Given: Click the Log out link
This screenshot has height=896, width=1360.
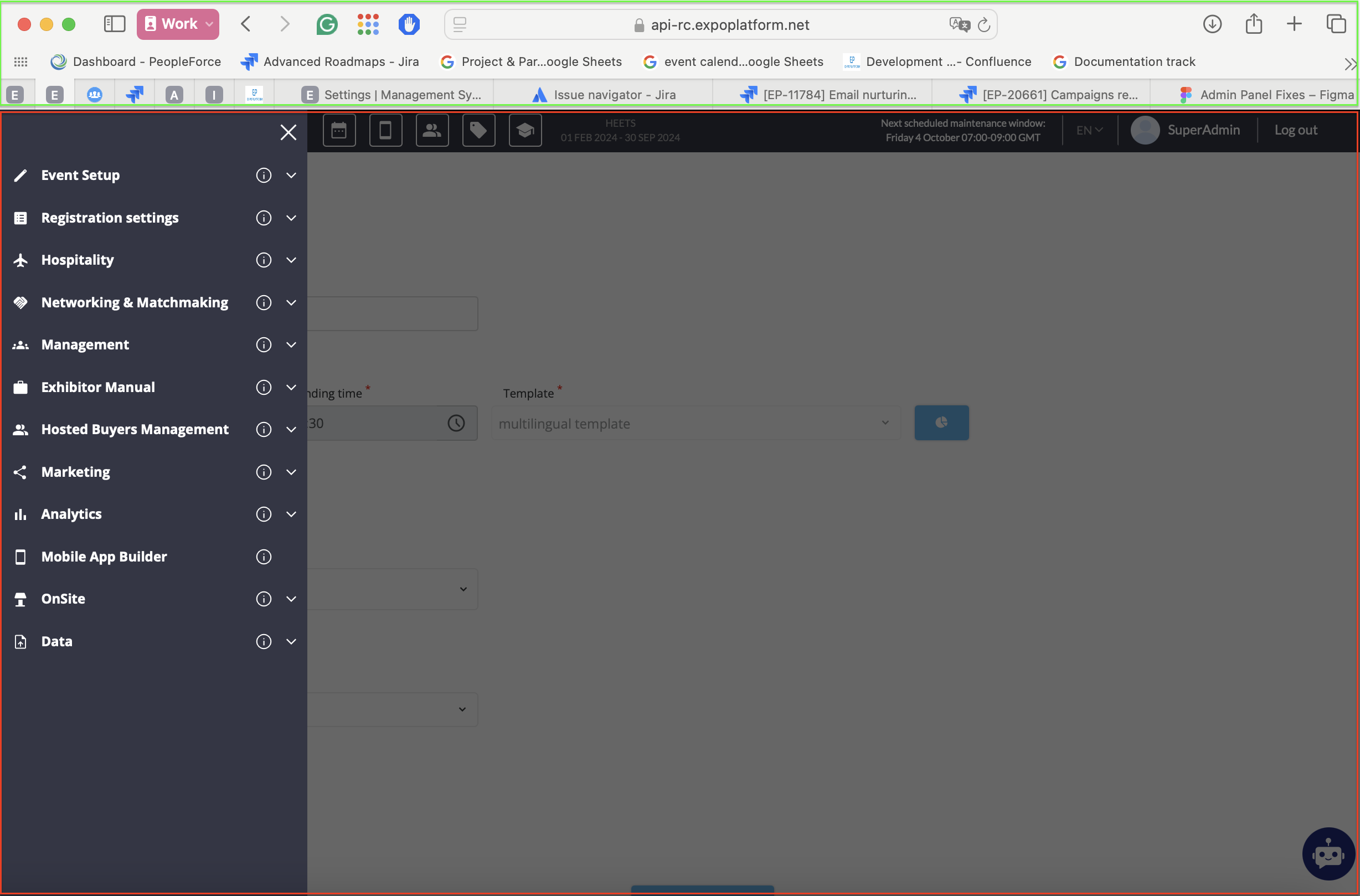Looking at the screenshot, I should (x=1295, y=130).
